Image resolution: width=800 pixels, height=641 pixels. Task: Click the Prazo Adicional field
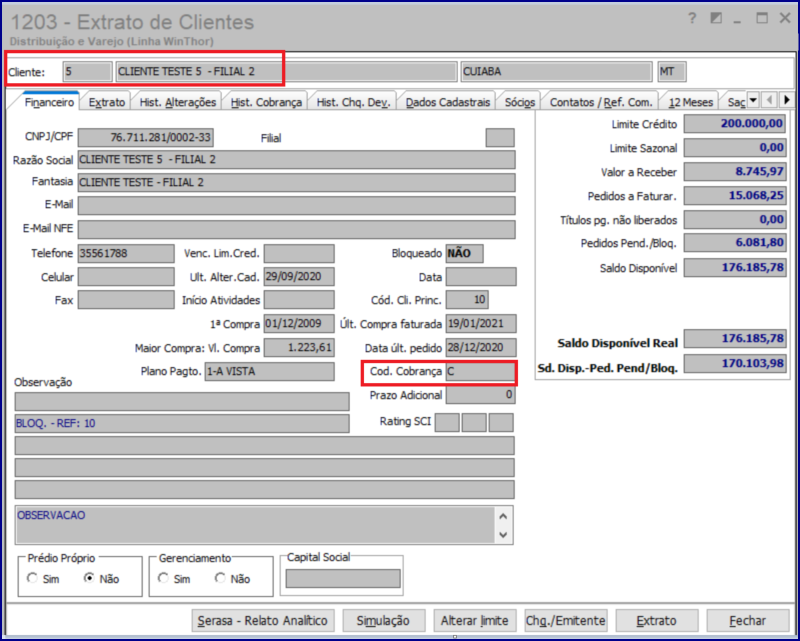481,395
